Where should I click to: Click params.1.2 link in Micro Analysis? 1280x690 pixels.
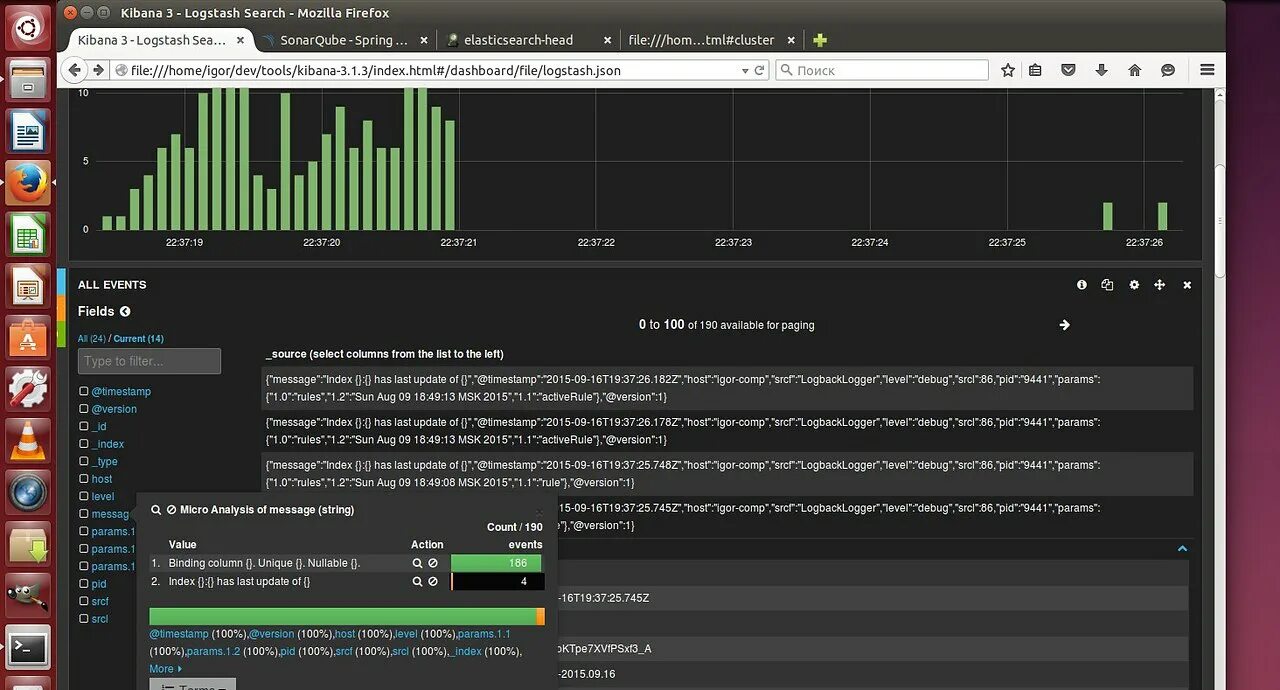213,652
